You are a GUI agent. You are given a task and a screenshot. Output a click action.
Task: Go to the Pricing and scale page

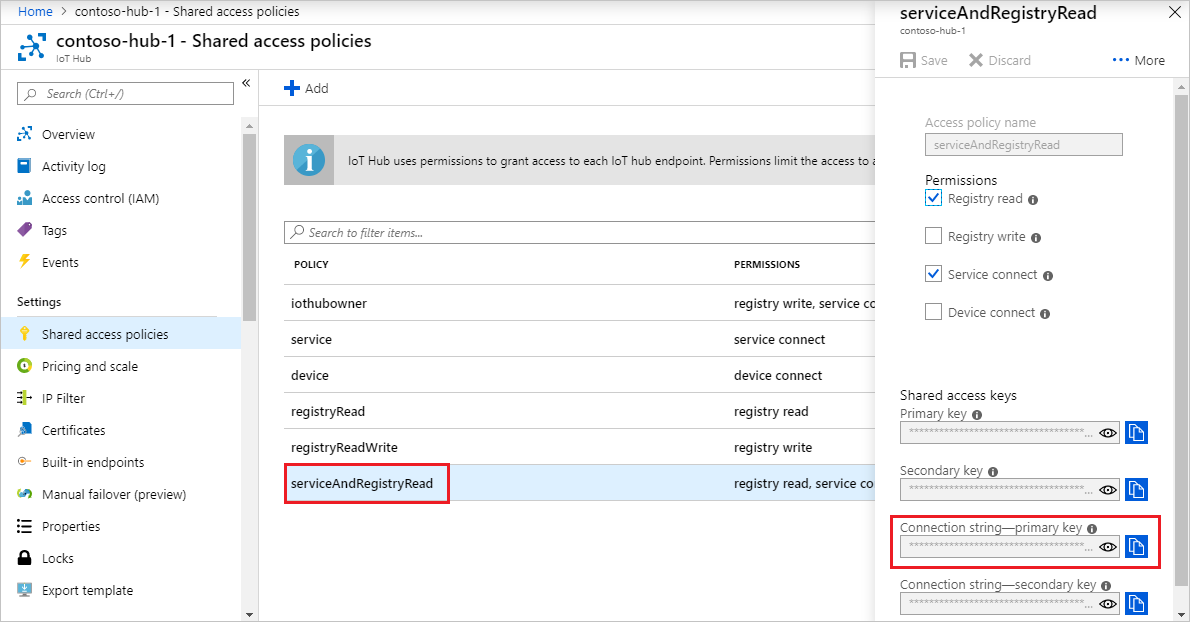[90, 366]
